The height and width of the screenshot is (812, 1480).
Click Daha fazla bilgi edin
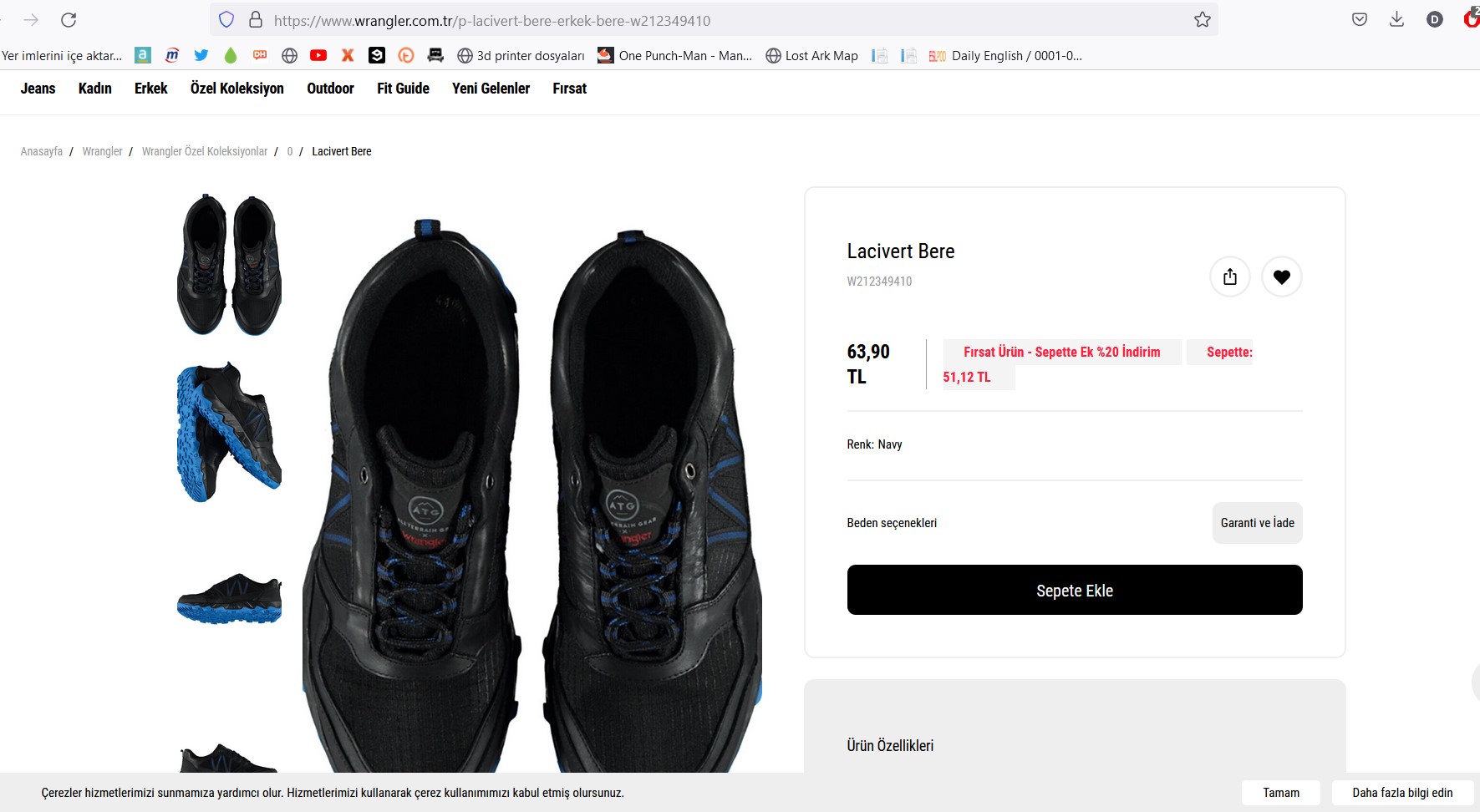1401,793
